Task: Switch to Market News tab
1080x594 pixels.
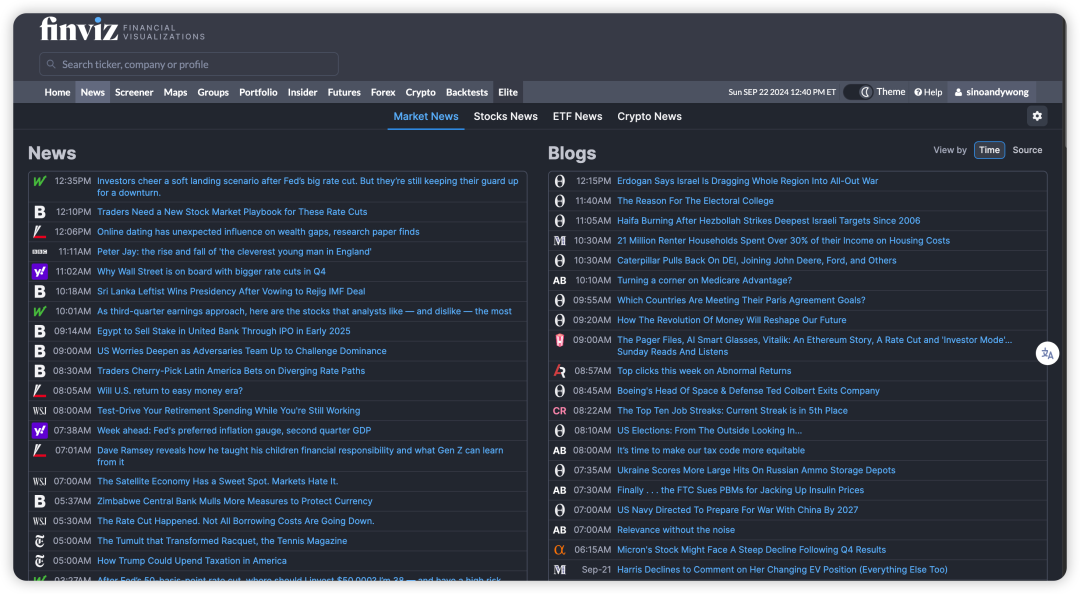Action: tap(426, 116)
